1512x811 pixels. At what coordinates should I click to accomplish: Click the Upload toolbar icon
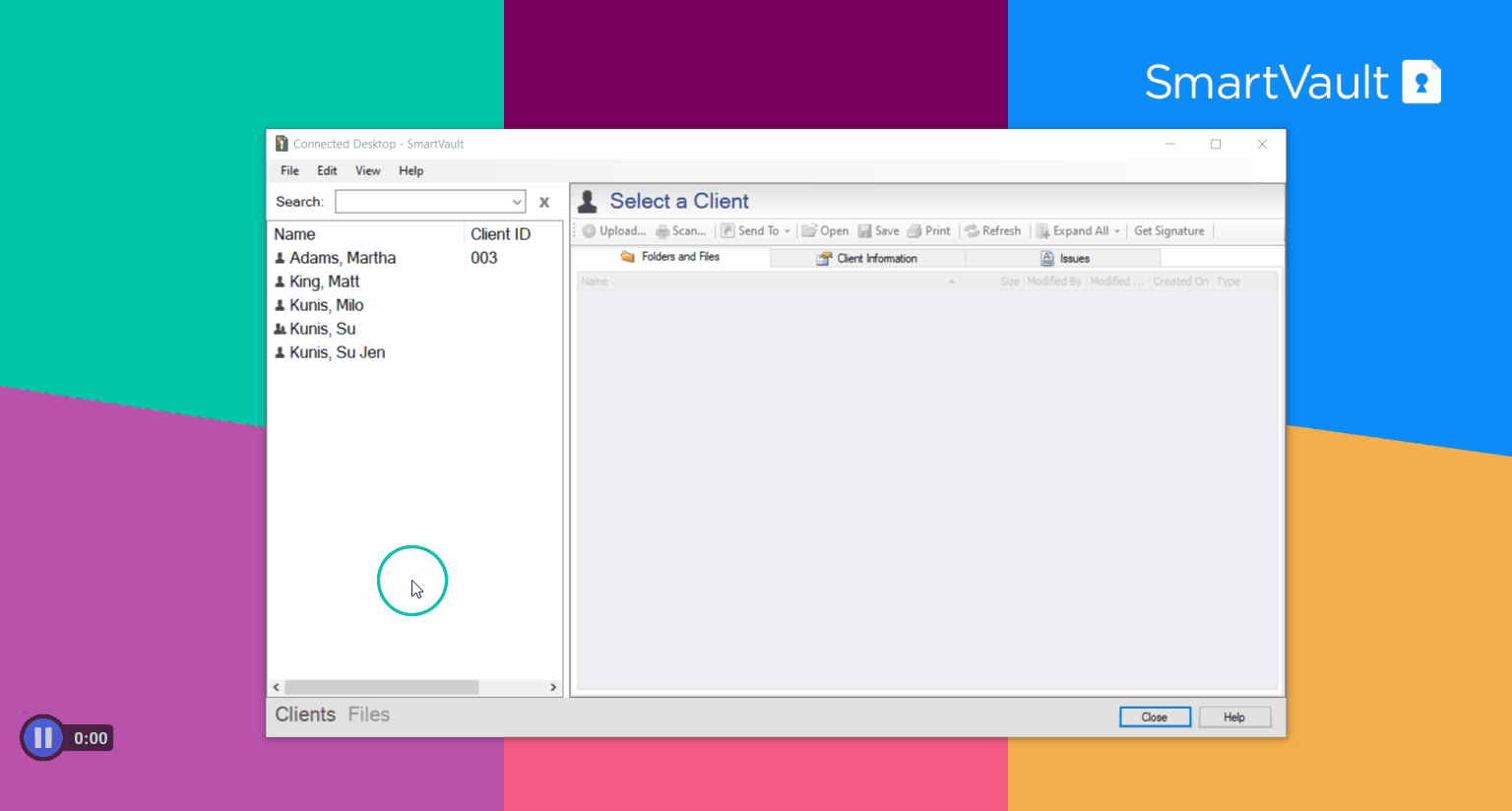(x=589, y=231)
